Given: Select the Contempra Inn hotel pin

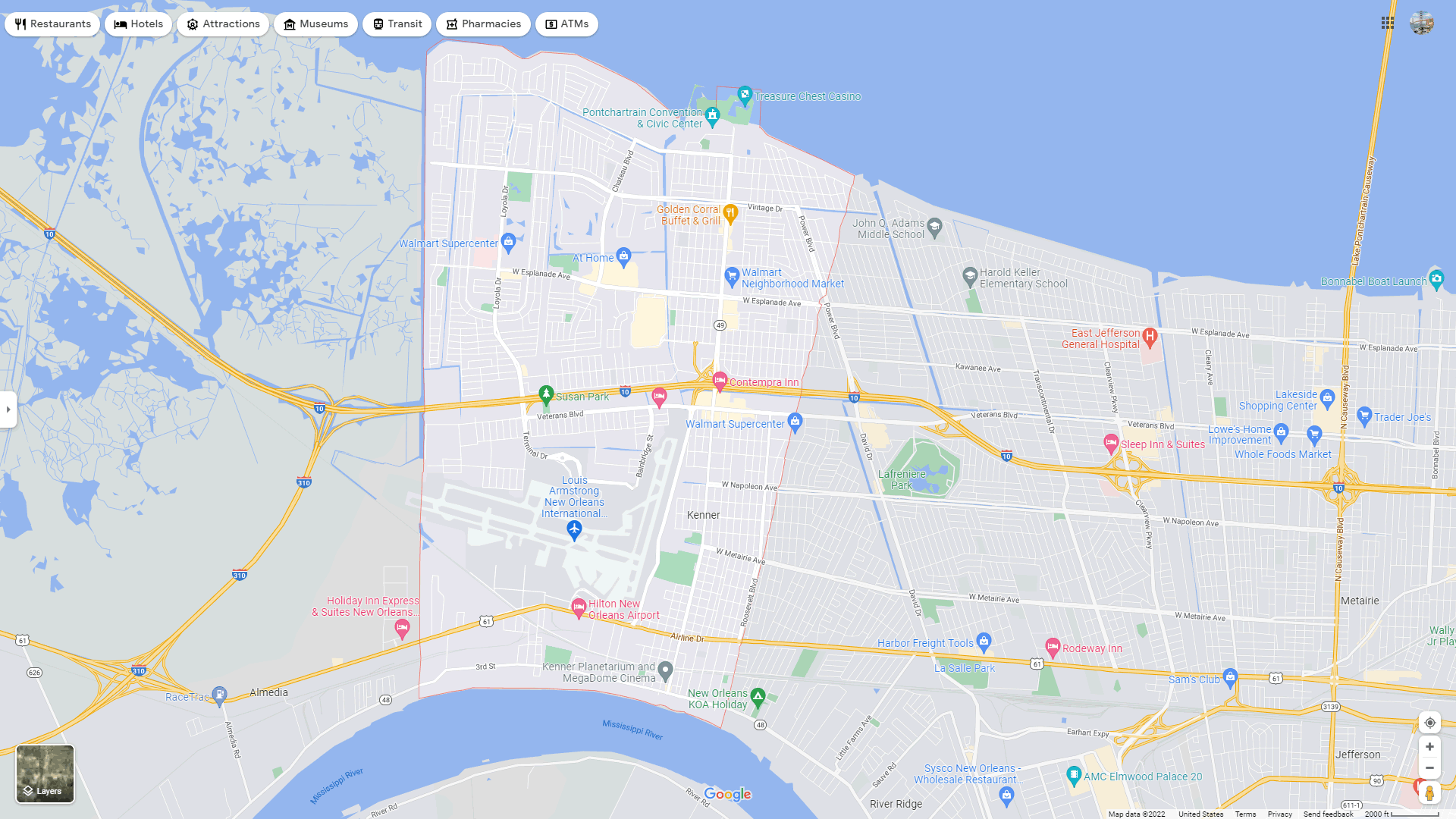Looking at the screenshot, I should coord(720,381).
